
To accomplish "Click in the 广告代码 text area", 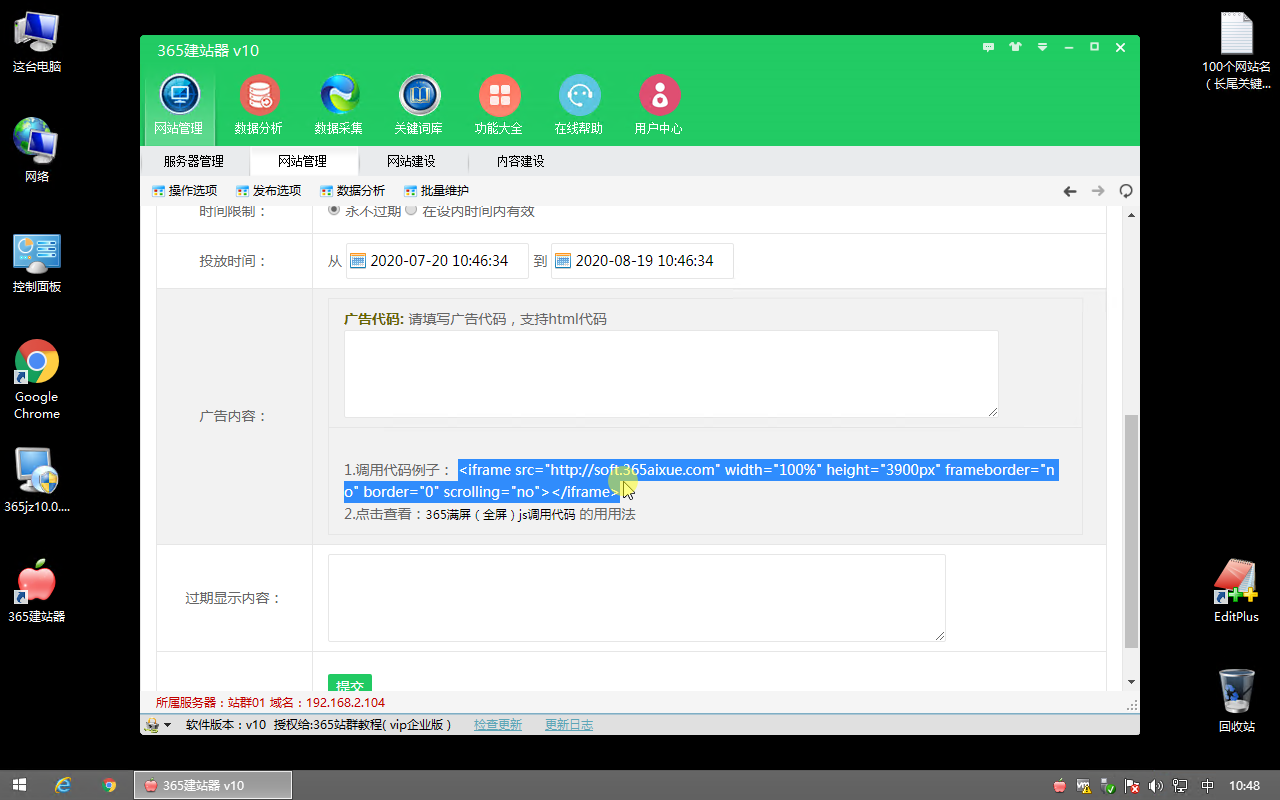I will (671, 374).
